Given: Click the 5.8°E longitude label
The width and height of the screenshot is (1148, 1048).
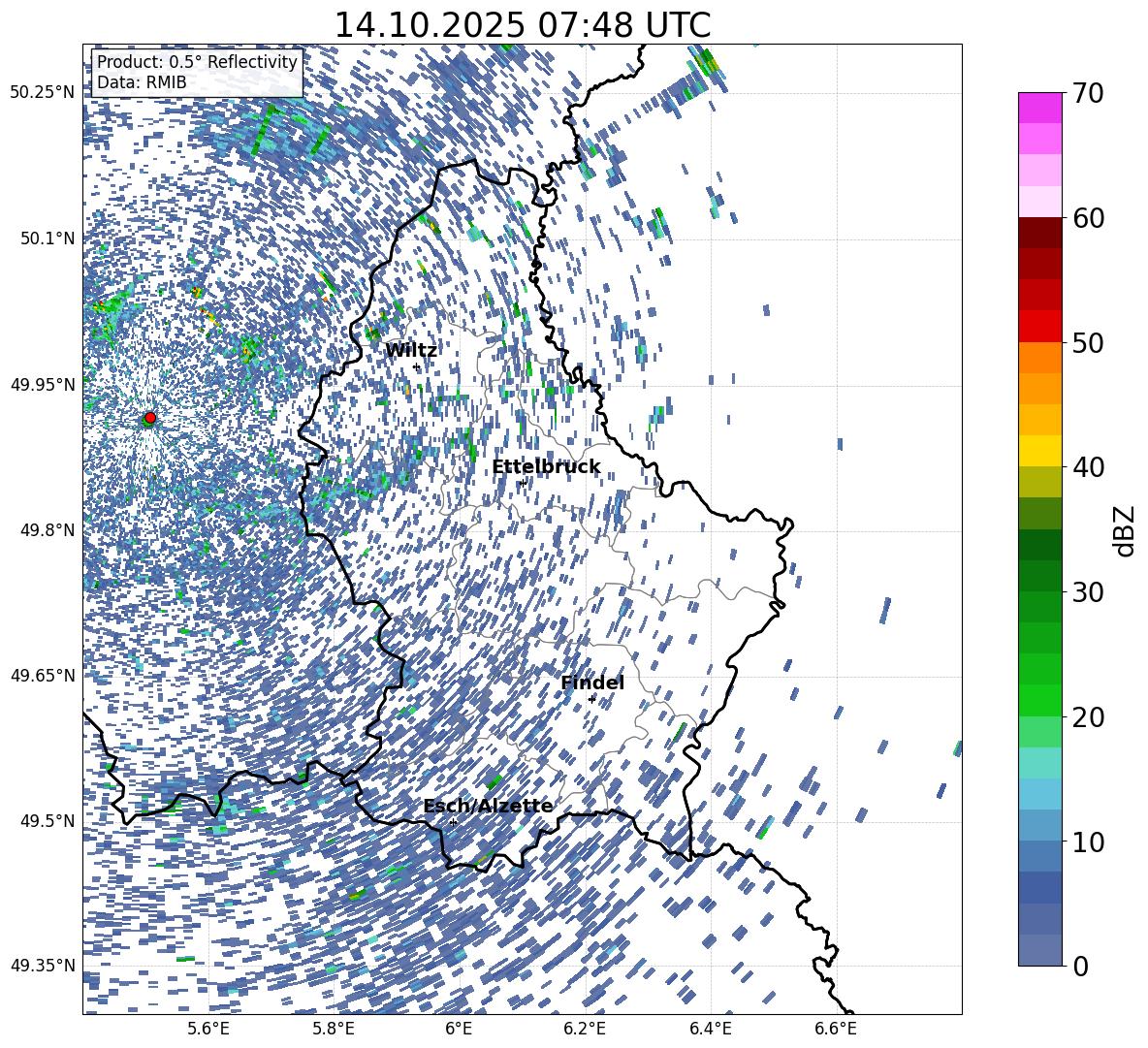Looking at the screenshot, I should [334, 1029].
